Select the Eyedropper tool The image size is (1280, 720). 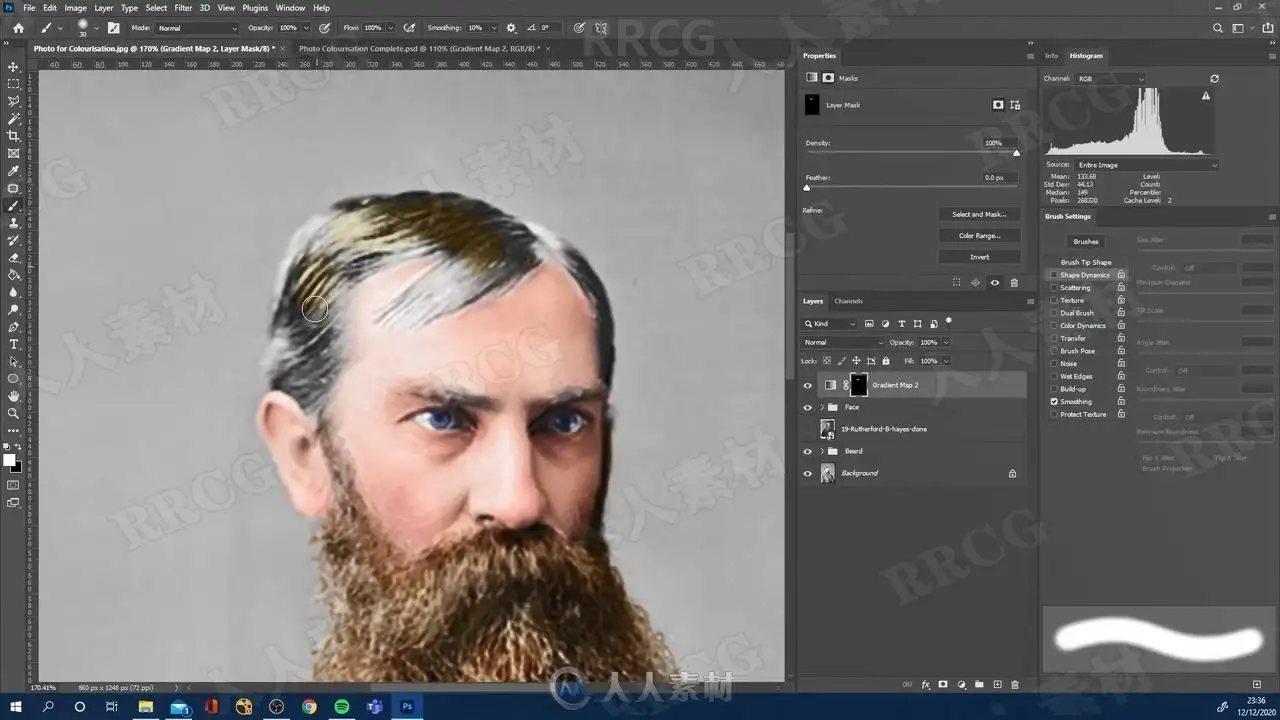coord(13,171)
